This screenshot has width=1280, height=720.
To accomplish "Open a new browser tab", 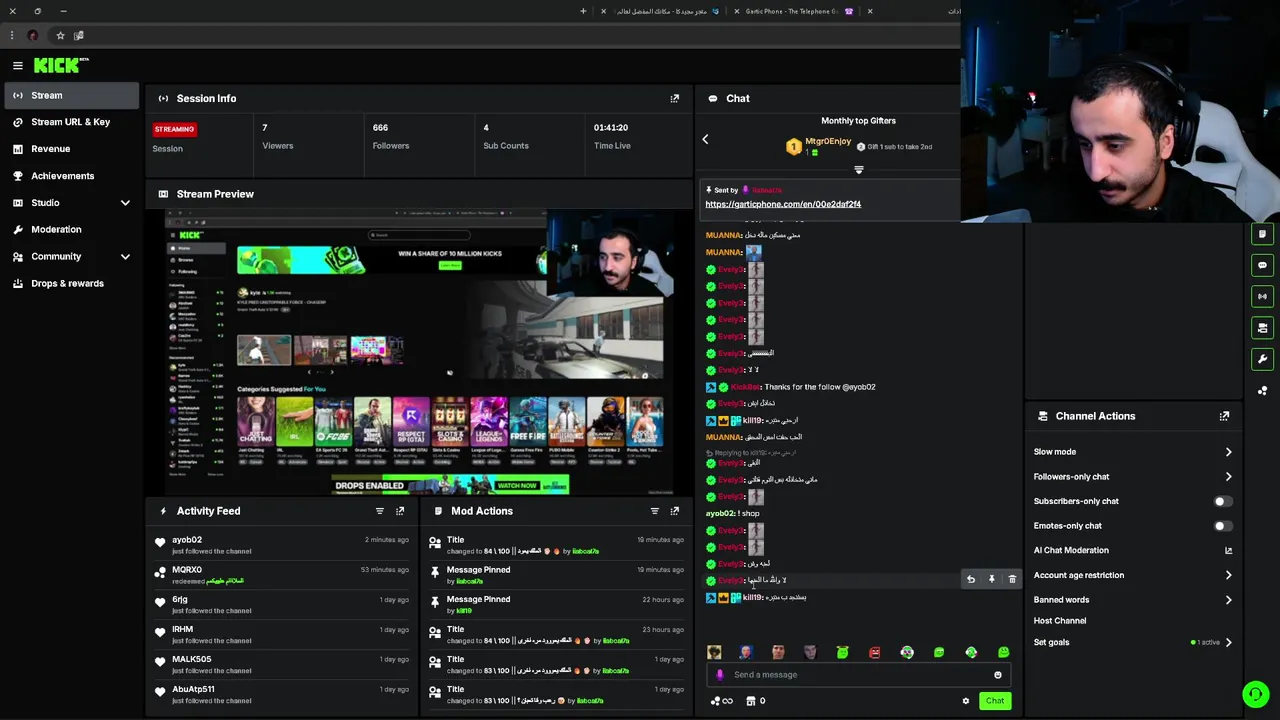I will coord(583,11).
